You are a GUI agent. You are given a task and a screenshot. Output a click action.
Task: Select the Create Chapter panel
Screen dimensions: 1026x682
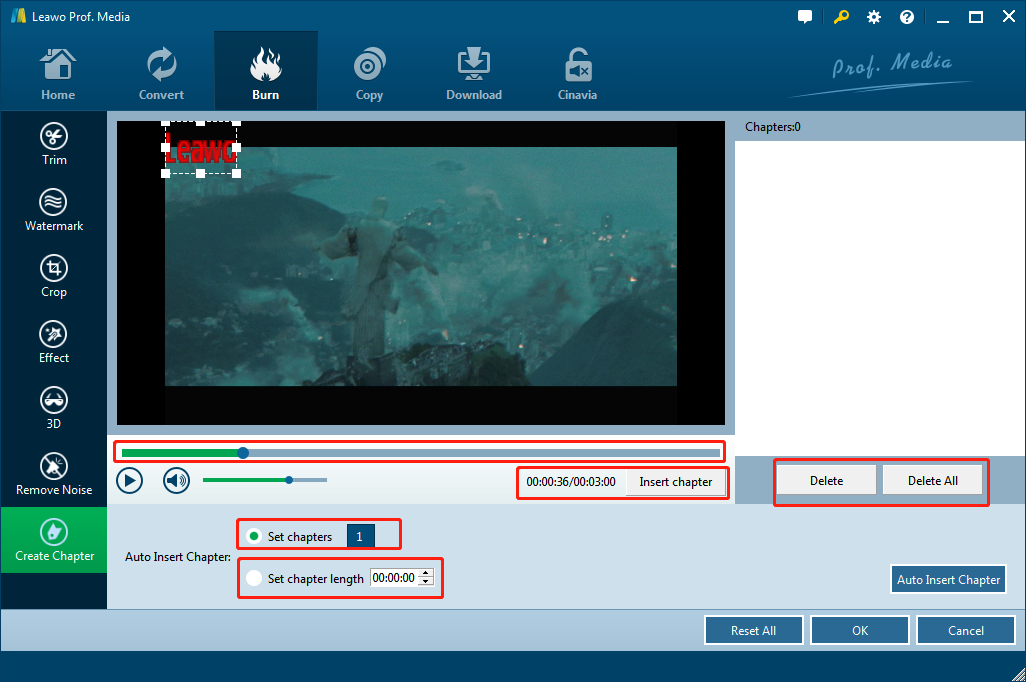pyautogui.click(x=54, y=540)
